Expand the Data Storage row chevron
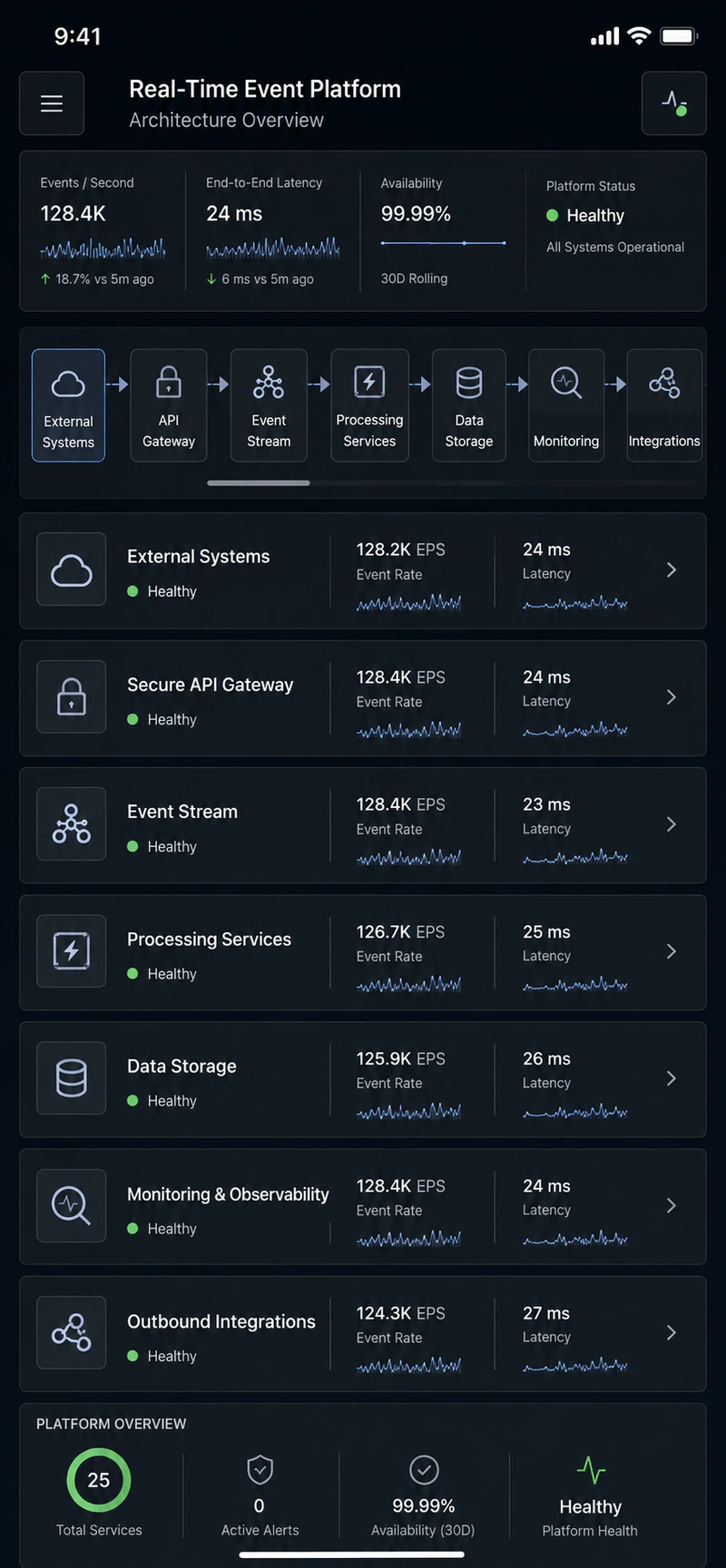Screen dimensions: 726x1568 click(672, 1078)
